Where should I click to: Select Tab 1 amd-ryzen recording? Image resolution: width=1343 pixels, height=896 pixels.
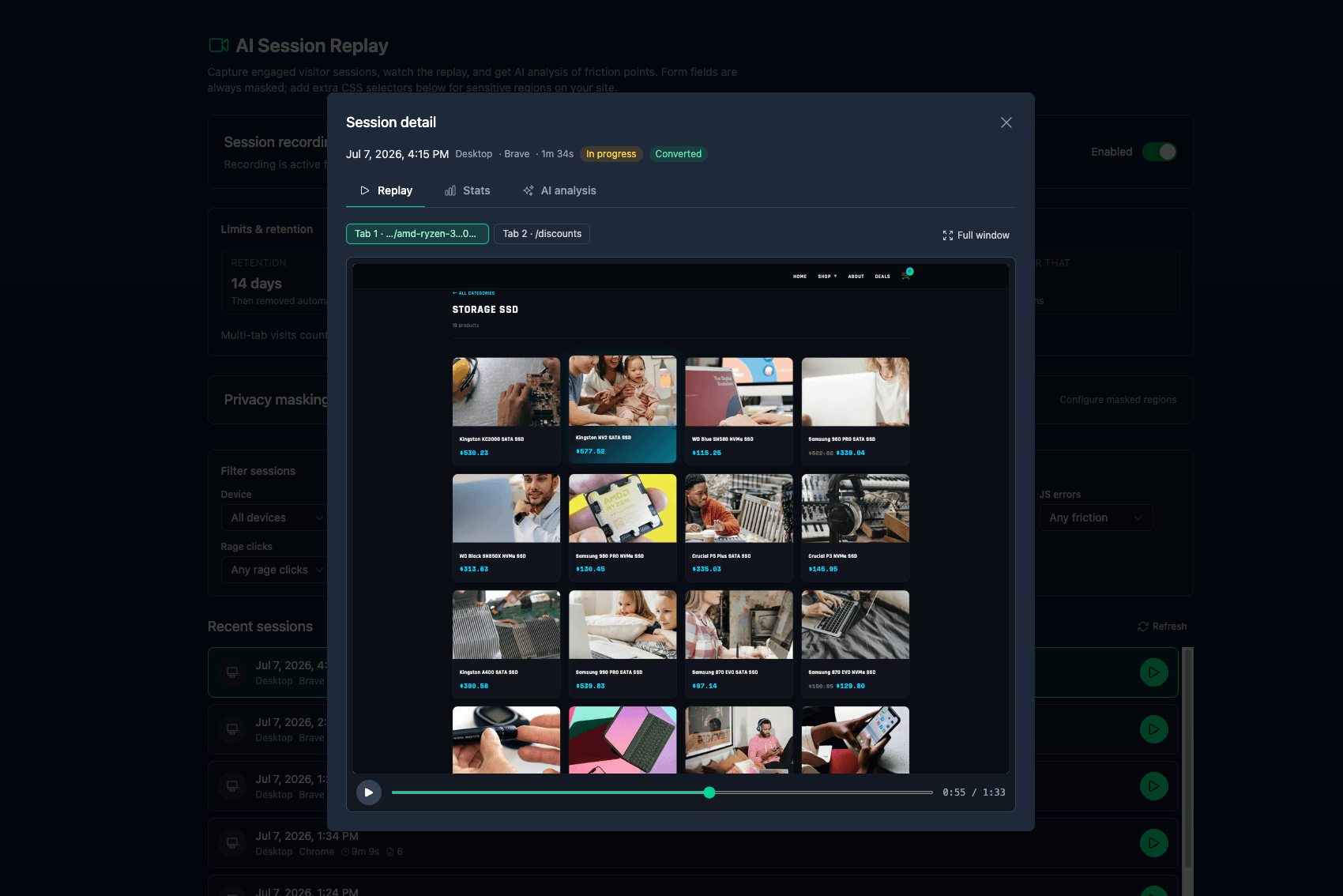417,234
